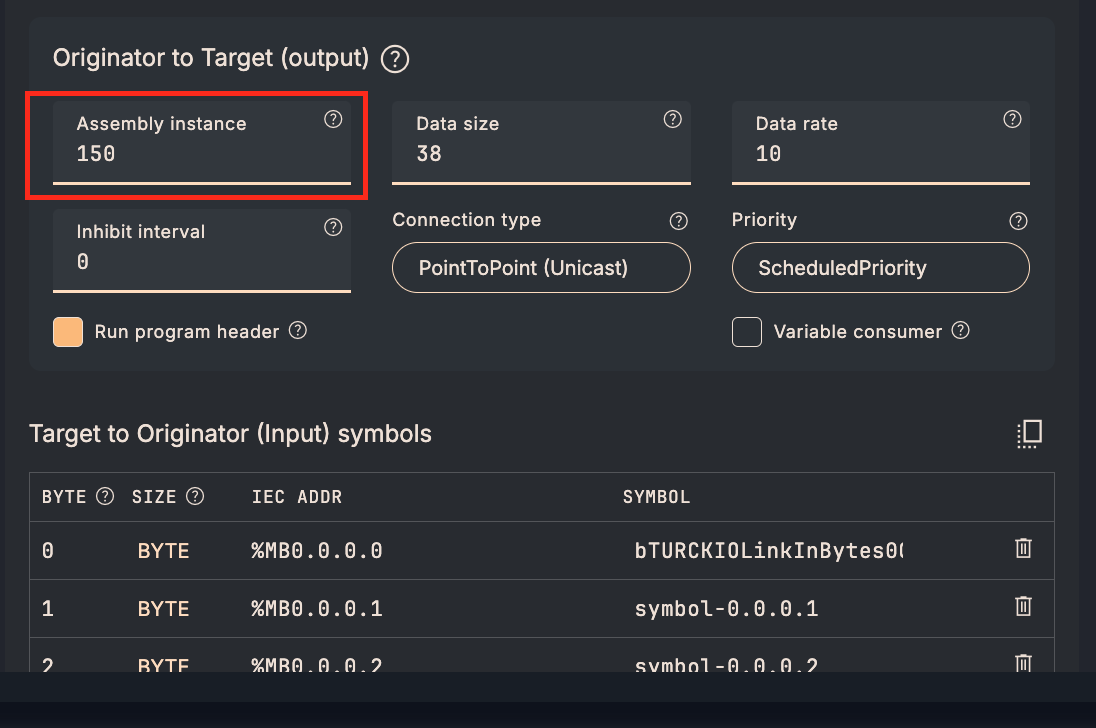This screenshot has height=728, width=1096.
Task: Delete the bTURCKIOLinkInBytes symbol row
Action: tap(1023, 548)
